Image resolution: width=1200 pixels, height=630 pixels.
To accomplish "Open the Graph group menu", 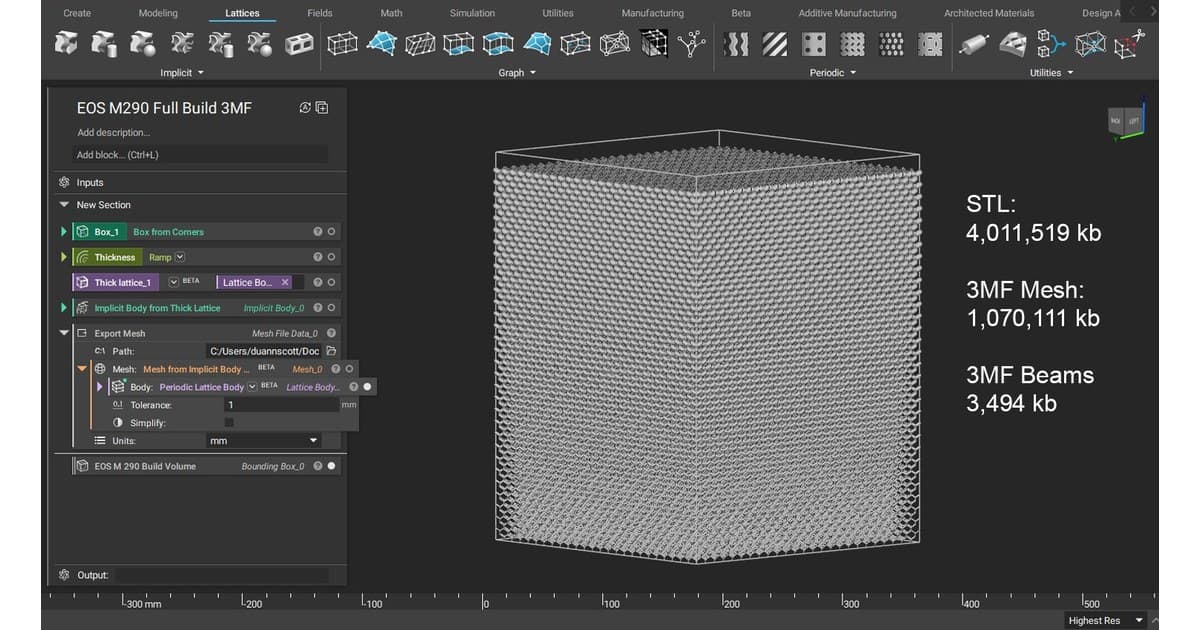I will 518,73.
